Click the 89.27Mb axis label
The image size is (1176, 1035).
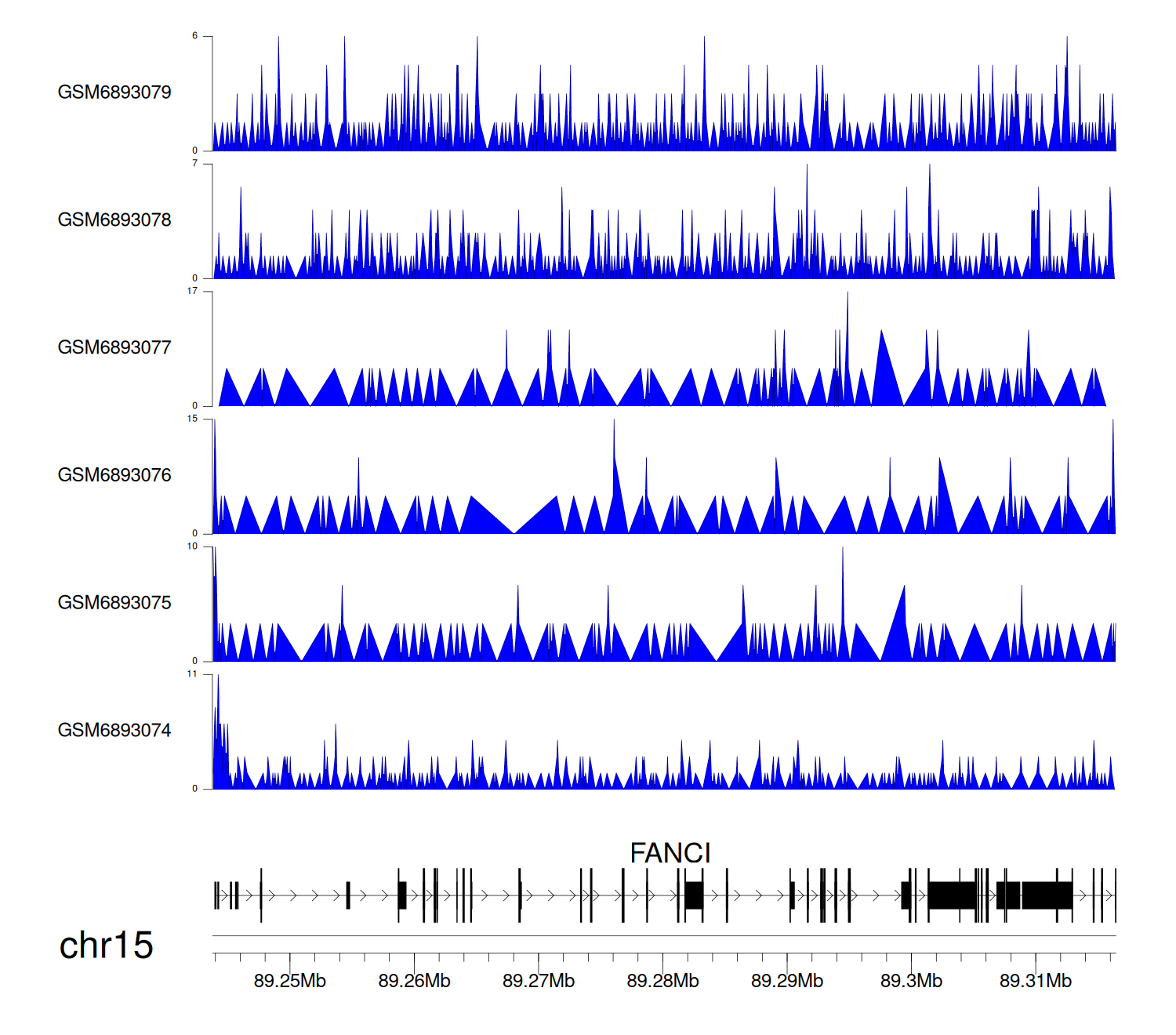[x=539, y=982]
